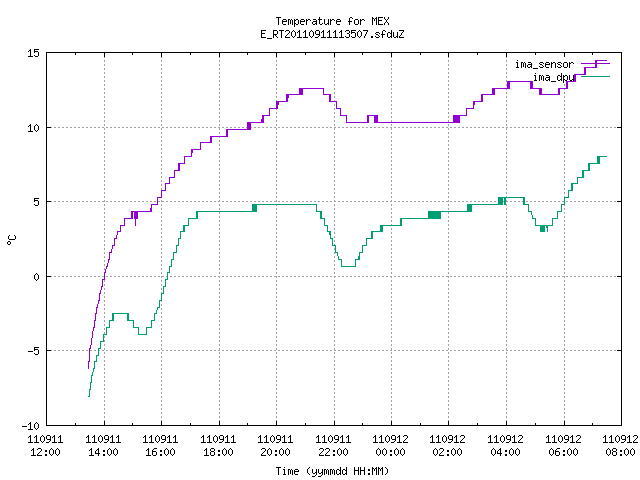The image size is (640, 480).
Task: Click the y-axis label '0'
Action: point(37,277)
